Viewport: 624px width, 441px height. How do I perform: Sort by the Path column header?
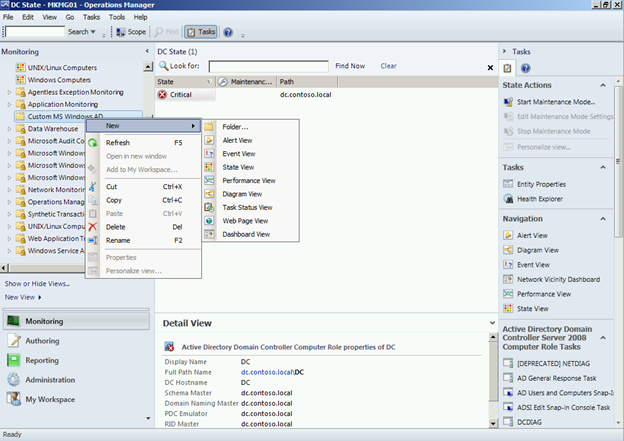(x=306, y=82)
